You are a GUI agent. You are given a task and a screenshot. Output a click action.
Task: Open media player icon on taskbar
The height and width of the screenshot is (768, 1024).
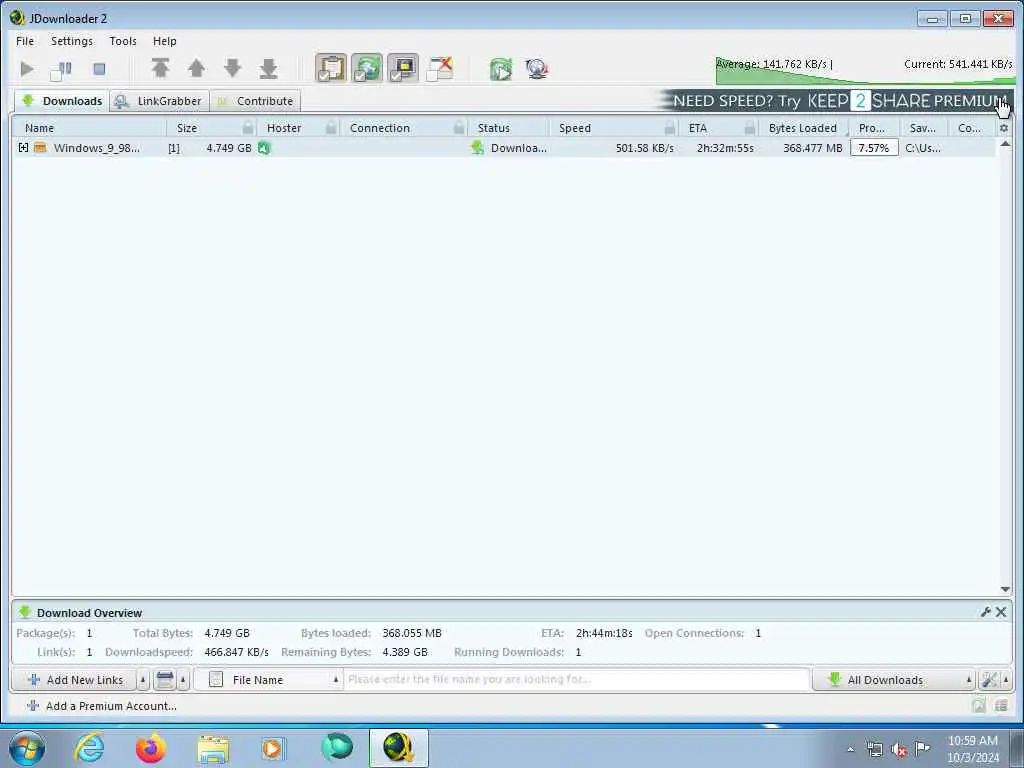coord(273,748)
